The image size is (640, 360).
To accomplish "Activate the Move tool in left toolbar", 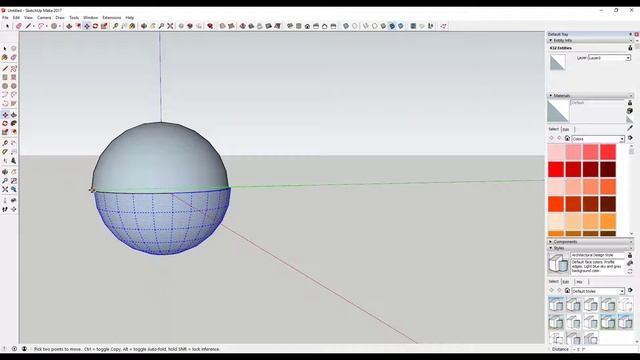I will [x=5, y=115].
